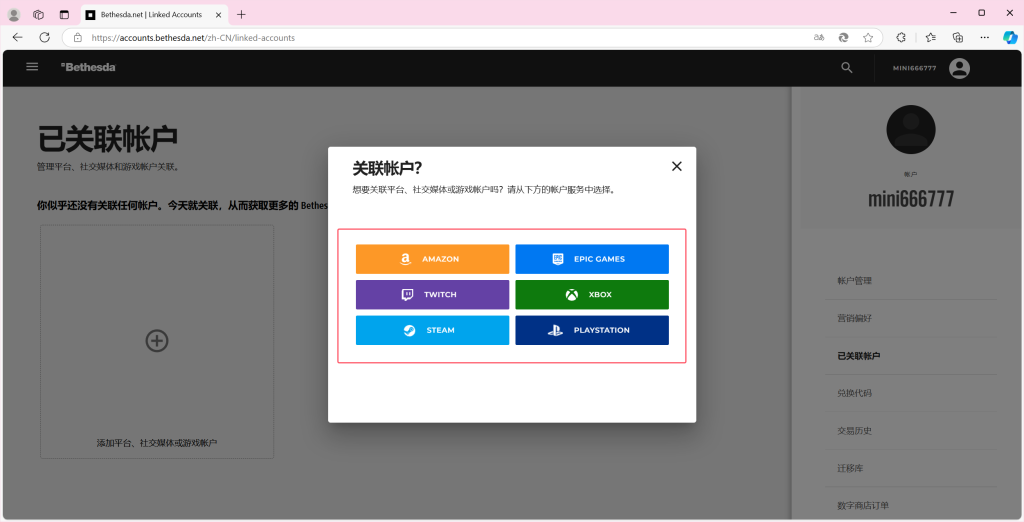Close the 关联帐户 dialog
Image resolution: width=1024 pixels, height=522 pixels.
tap(677, 167)
